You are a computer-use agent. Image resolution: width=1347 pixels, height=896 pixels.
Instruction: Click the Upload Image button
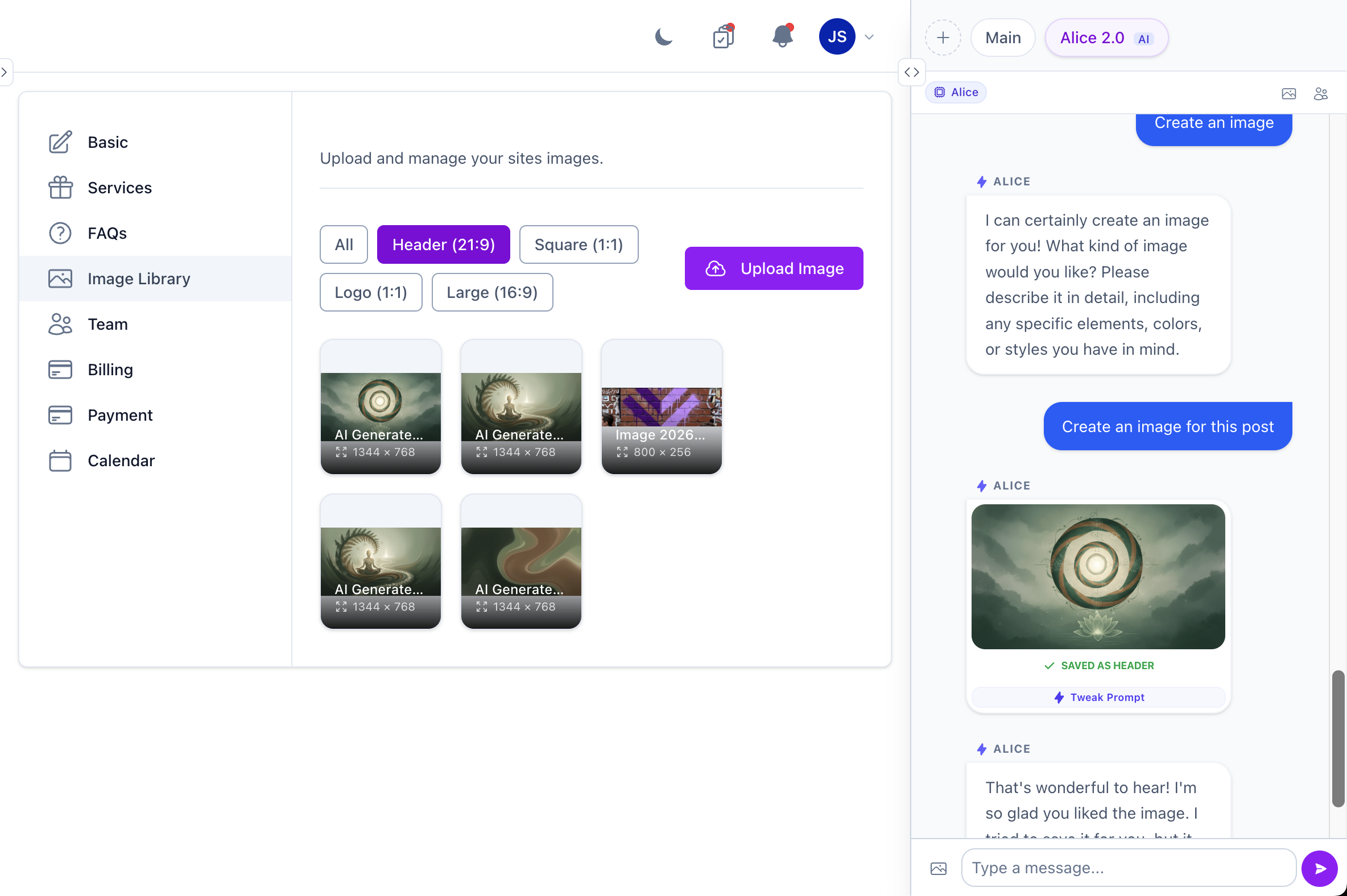[774, 268]
